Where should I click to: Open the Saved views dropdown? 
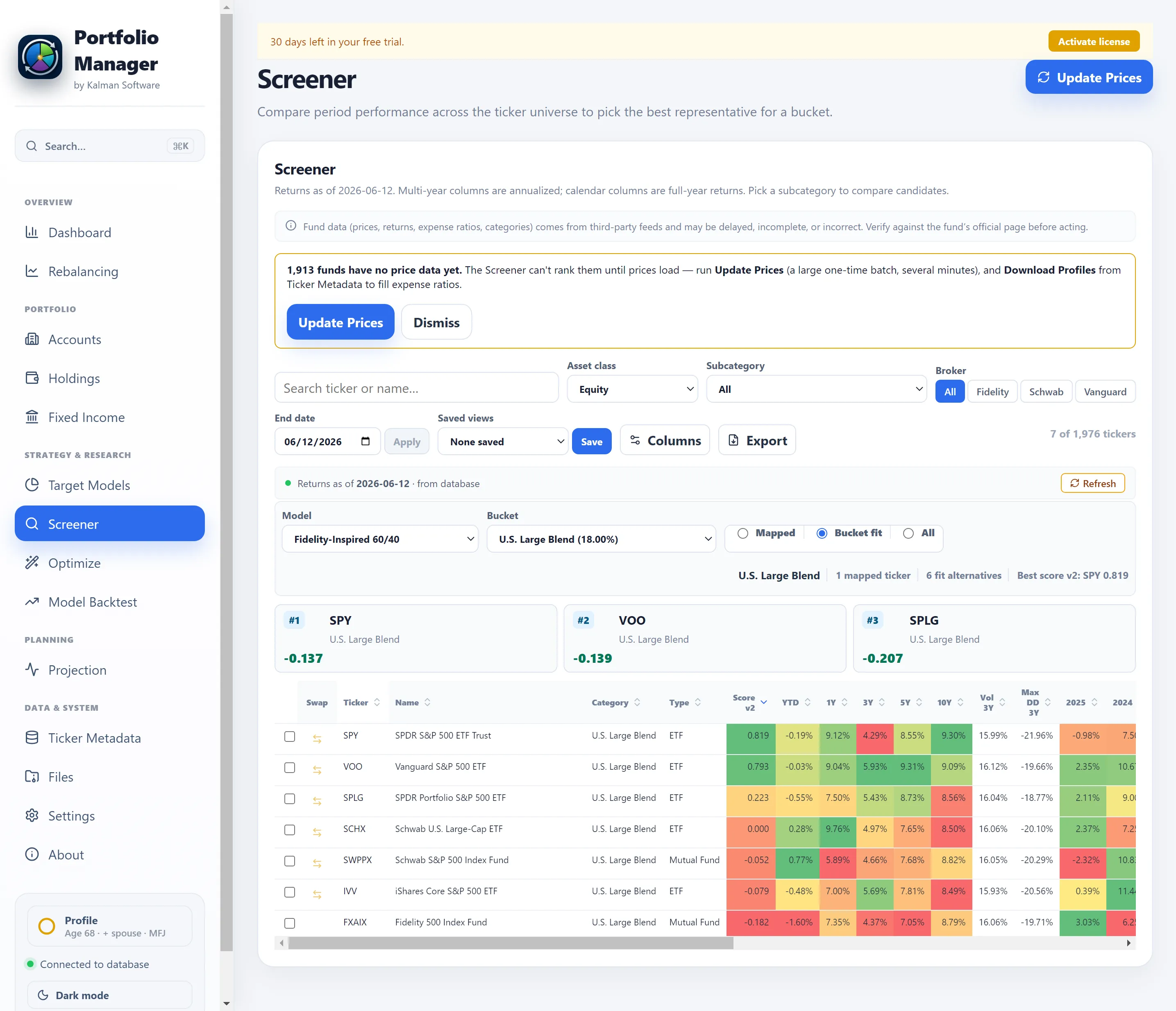(x=503, y=441)
